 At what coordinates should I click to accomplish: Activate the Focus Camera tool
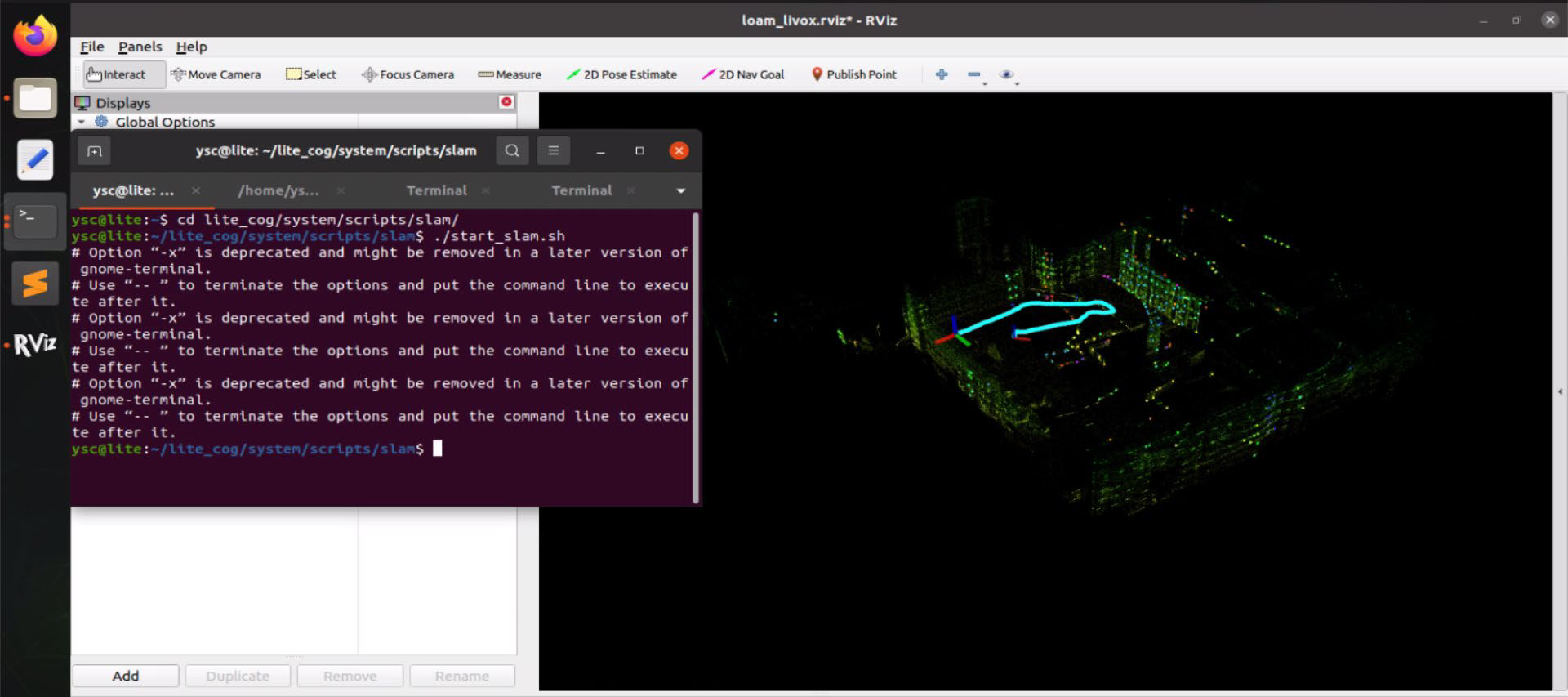click(408, 74)
